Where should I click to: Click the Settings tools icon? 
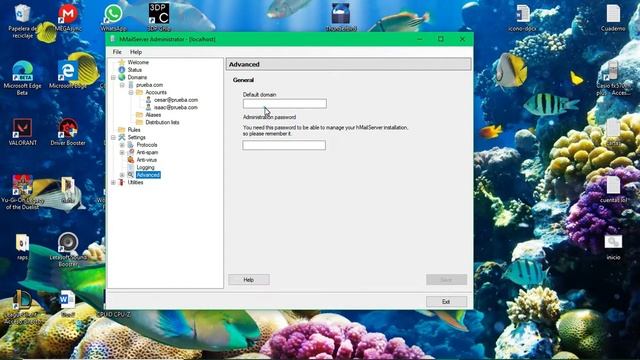point(122,137)
